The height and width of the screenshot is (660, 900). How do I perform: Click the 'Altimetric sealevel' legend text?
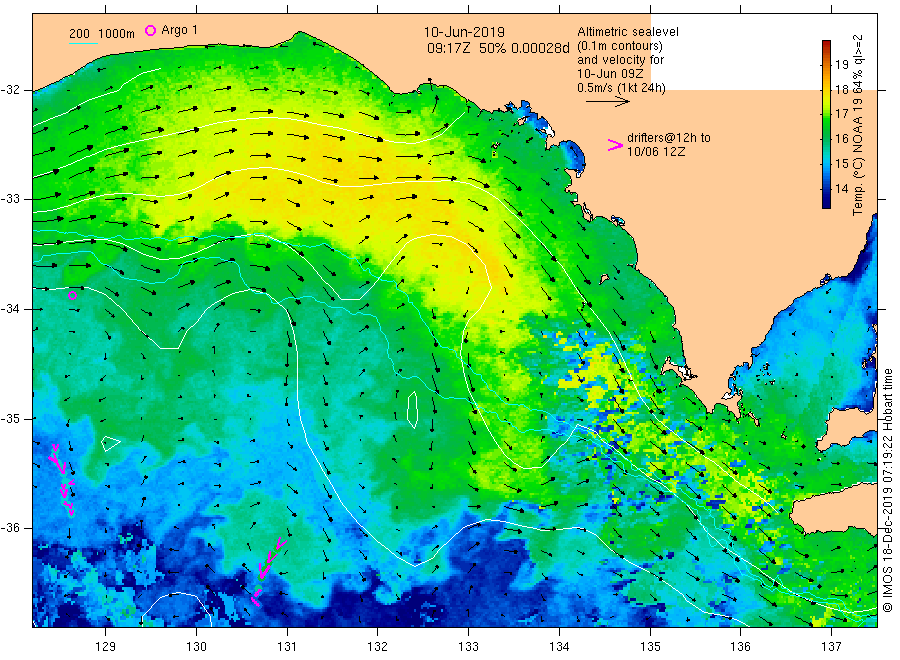click(x=627, y=32)
